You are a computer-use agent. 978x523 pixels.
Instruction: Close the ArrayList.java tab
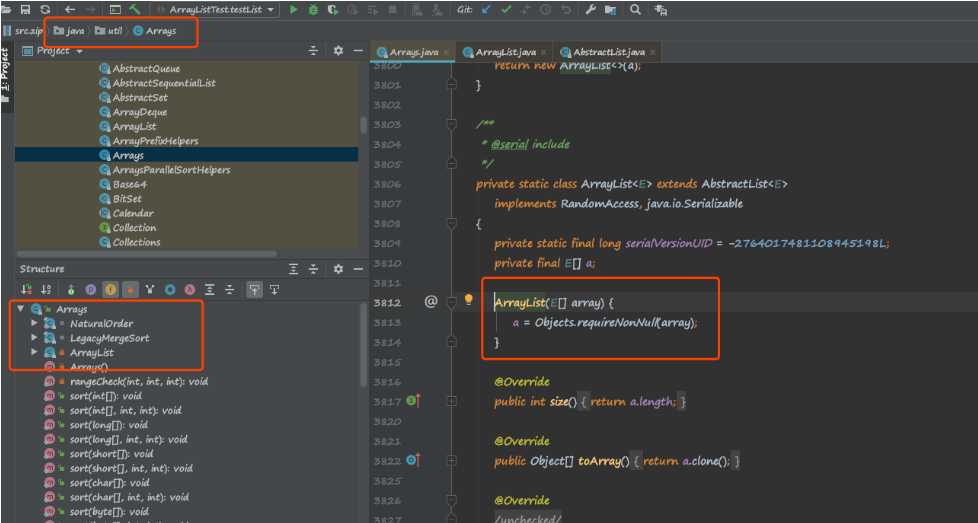coord(543,52)
